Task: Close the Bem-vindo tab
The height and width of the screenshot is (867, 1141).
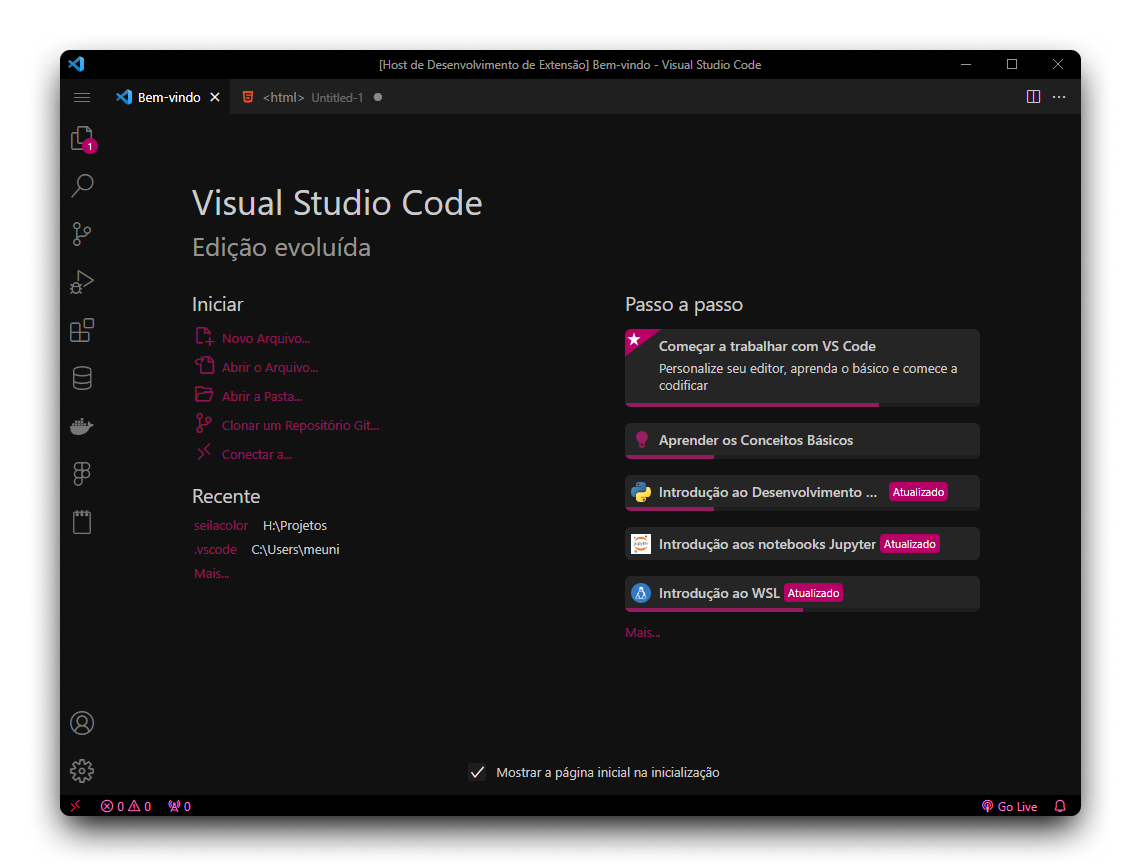Action: [x=215, y=98]
